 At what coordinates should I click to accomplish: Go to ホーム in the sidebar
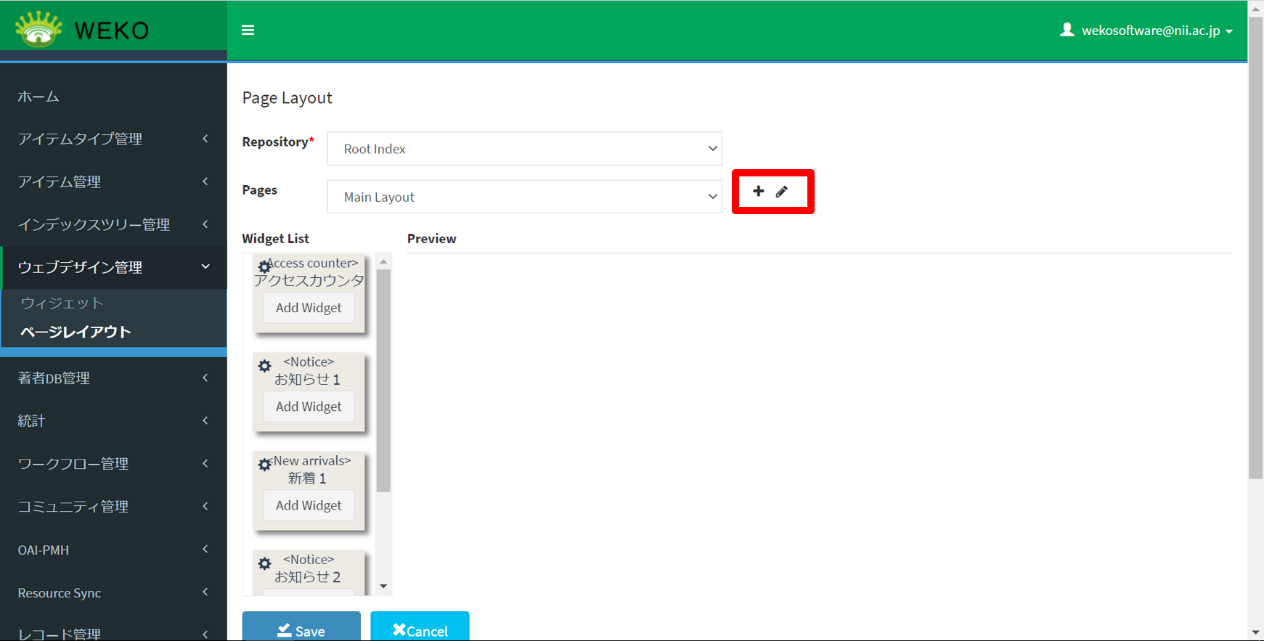click(39, 96)
